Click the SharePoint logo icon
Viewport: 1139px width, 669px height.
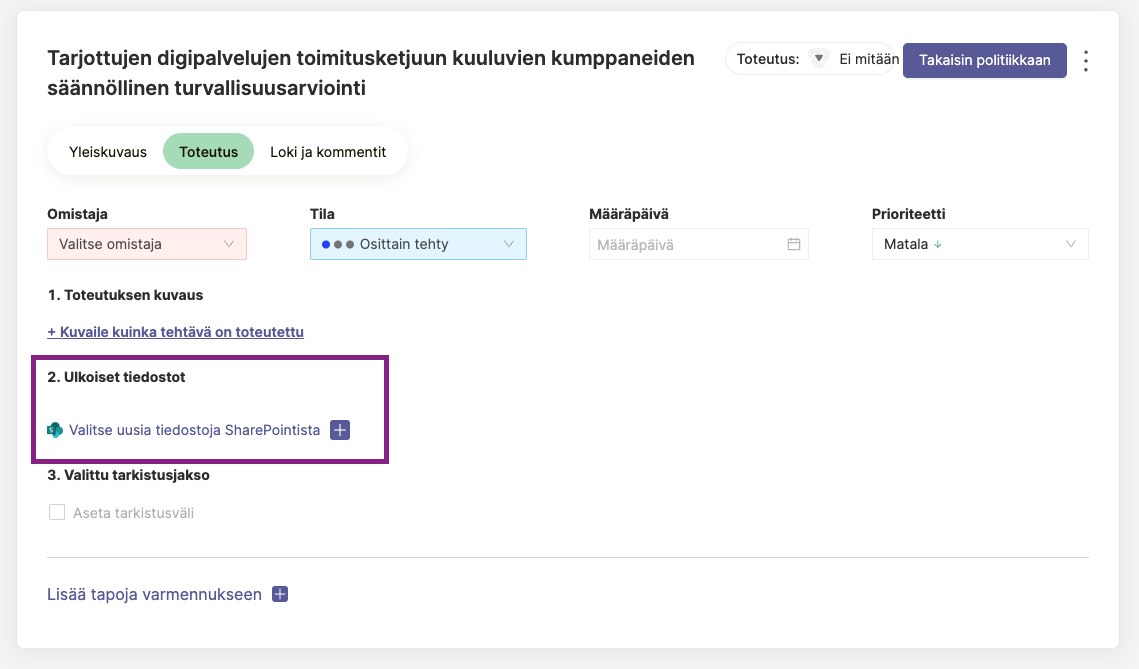55,430
